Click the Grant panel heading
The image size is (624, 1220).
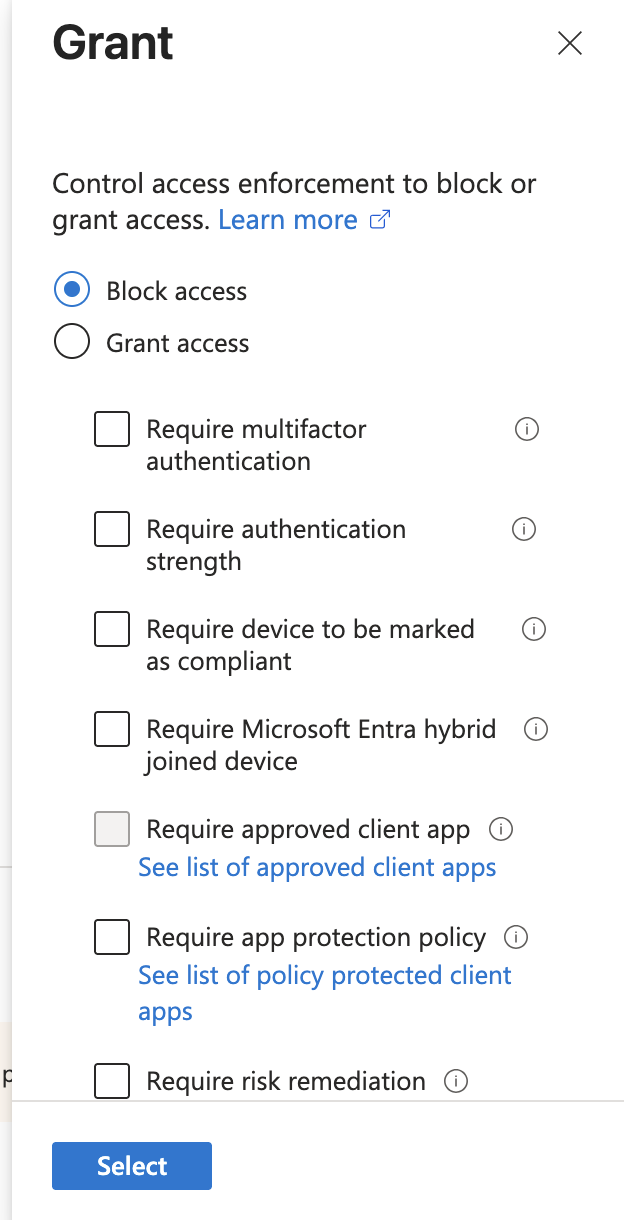click(113, 43)
